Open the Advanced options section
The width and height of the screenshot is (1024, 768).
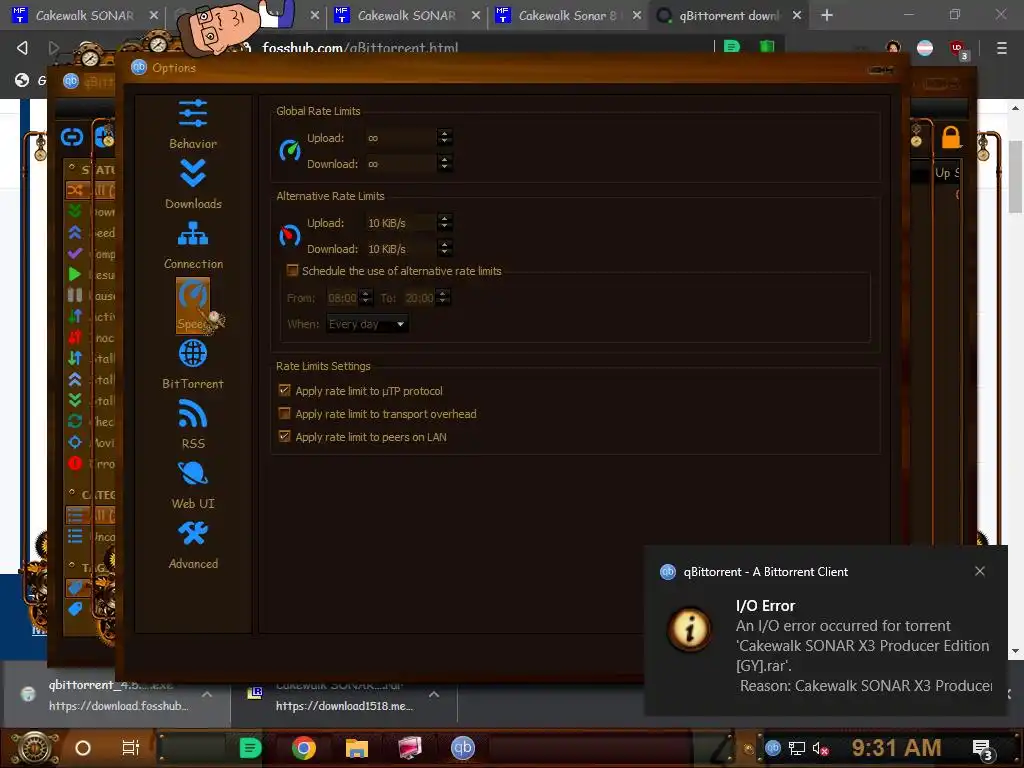193,545
